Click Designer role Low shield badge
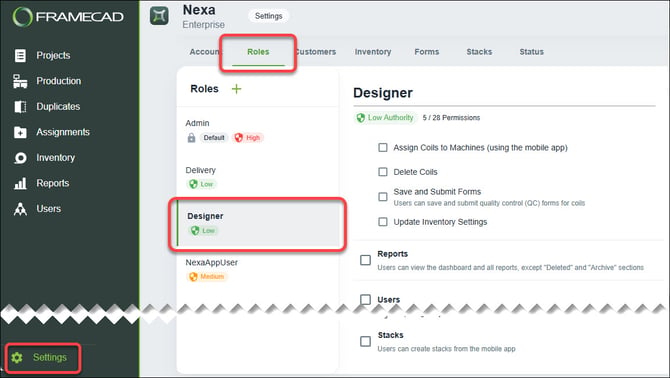 tap(203, 231)
